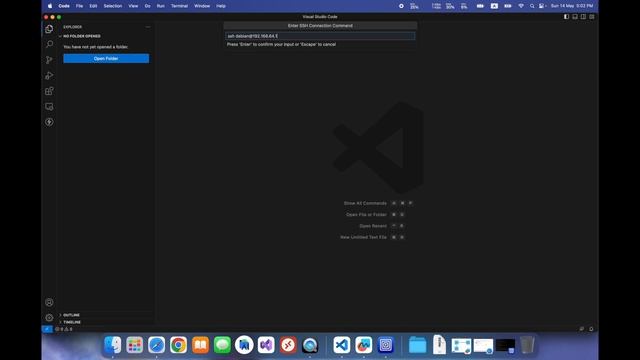The width and height of the screenshot is (640, 360).
Task: Open the Help menu
Action: pyautogui.click(x=221, y=6)
